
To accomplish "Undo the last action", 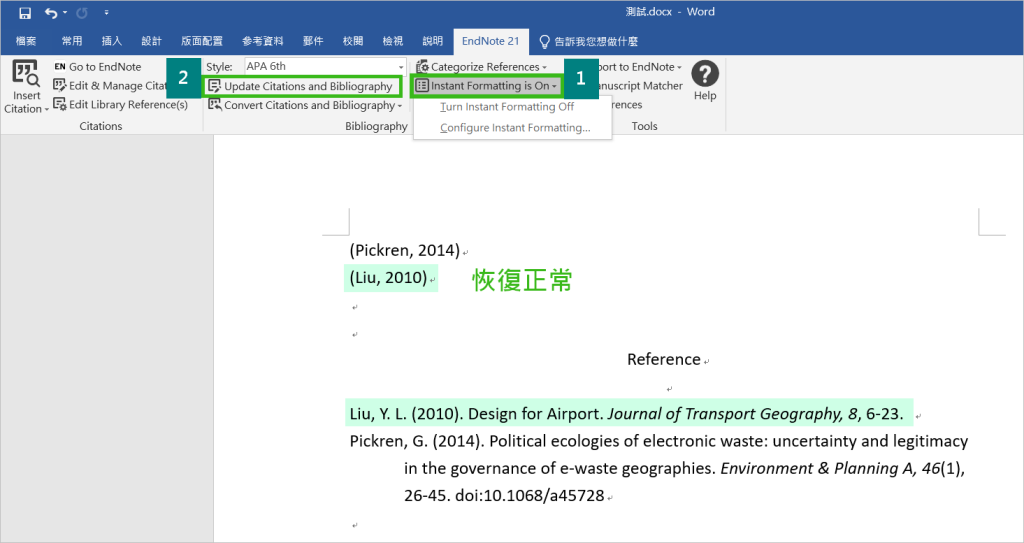I will [x=50, y=13].
